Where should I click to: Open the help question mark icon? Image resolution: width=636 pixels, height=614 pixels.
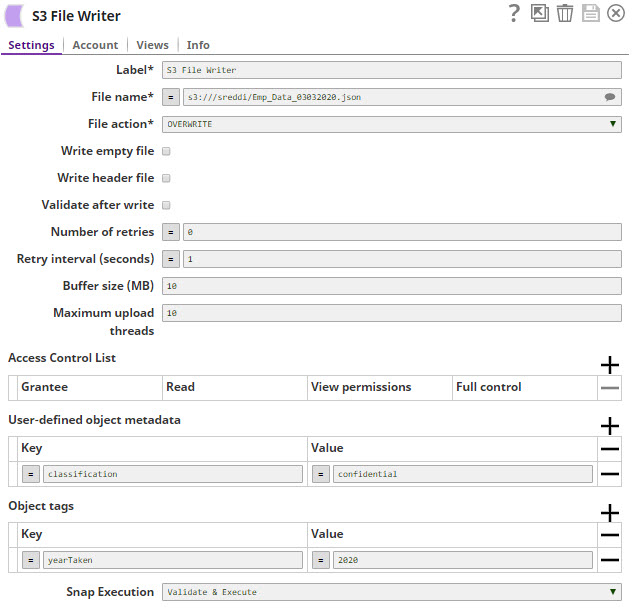[x=514, y=13]
